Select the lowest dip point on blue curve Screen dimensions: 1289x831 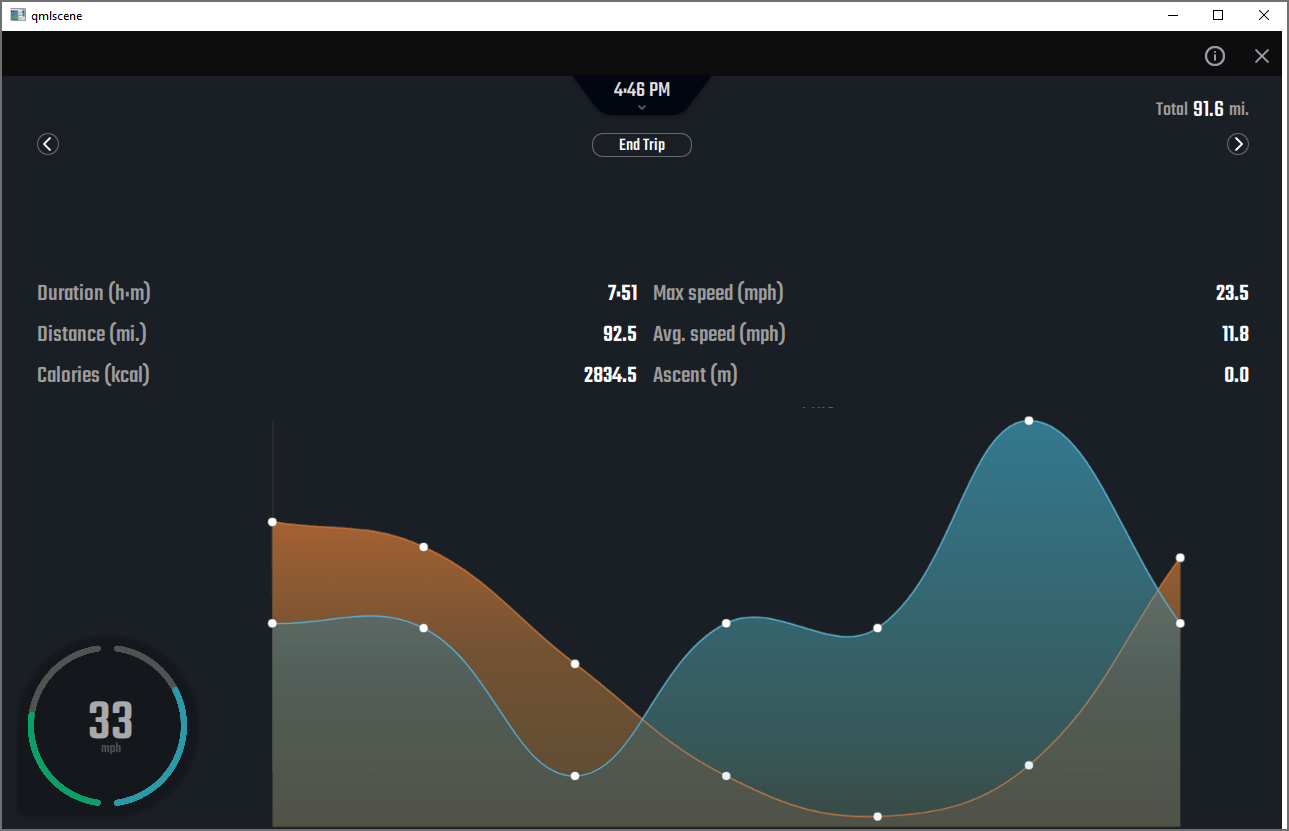pos(575,776)
